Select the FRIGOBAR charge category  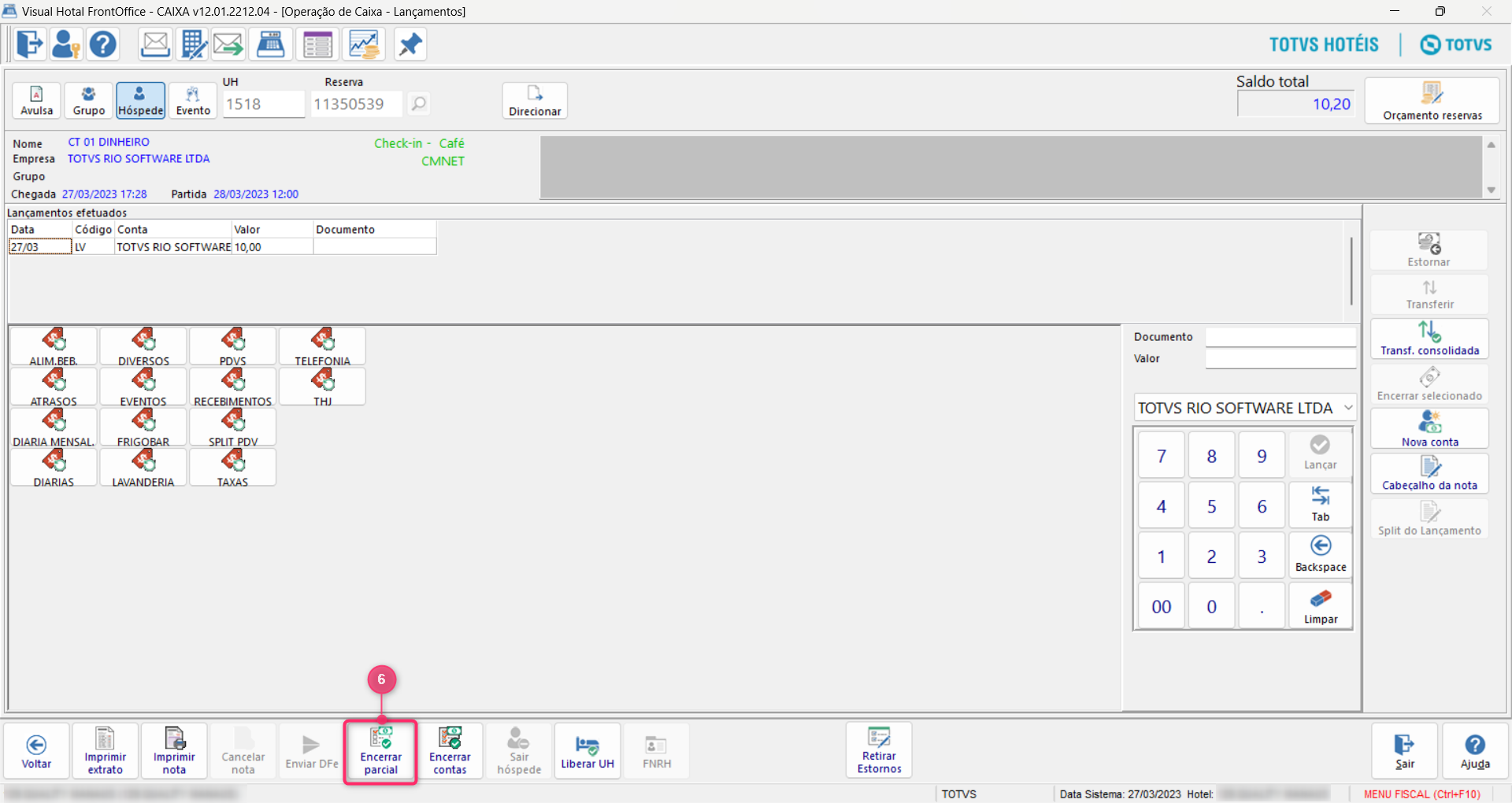tap(143, 427)
